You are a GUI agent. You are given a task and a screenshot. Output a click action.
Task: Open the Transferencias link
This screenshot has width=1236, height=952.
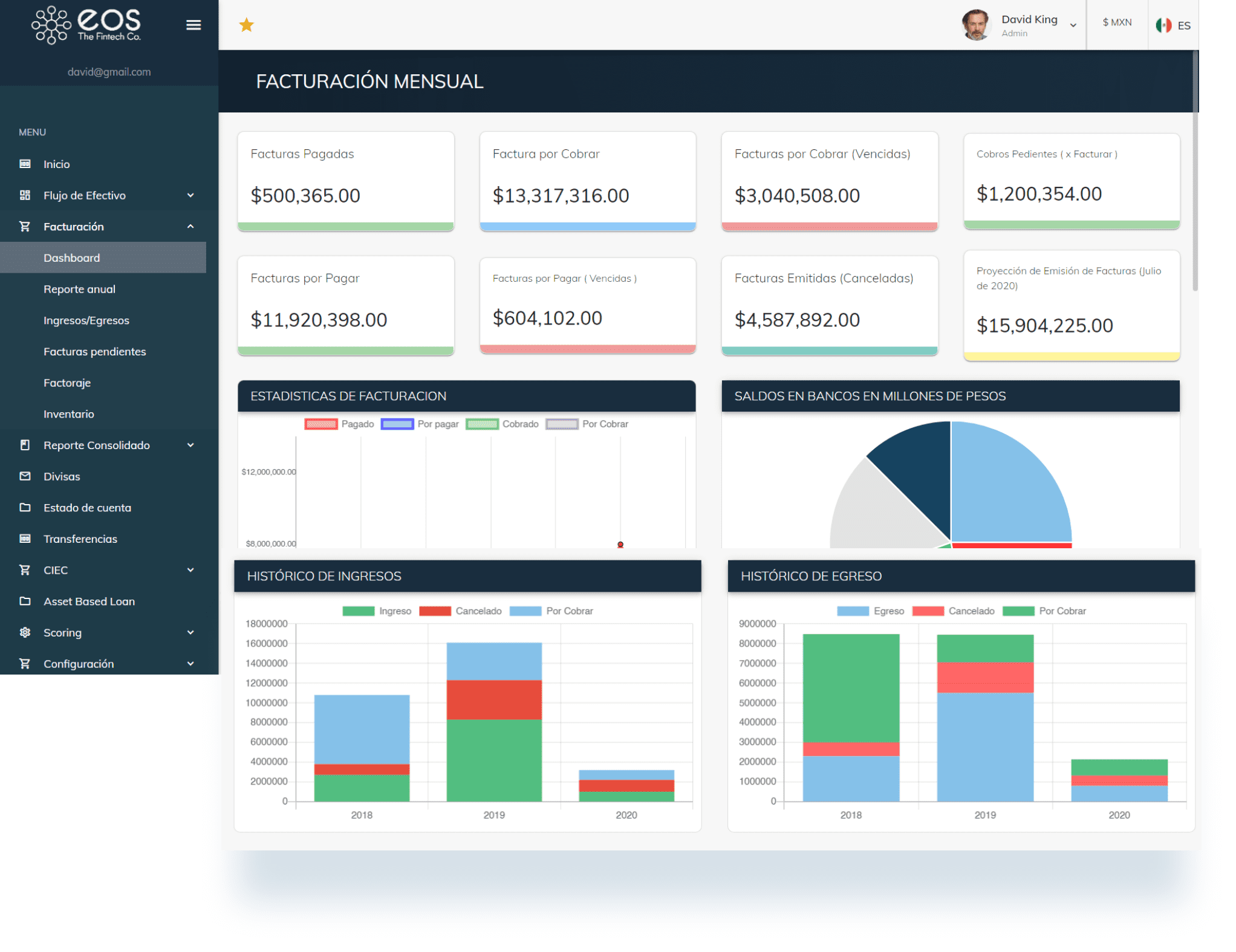coord(80,539)
